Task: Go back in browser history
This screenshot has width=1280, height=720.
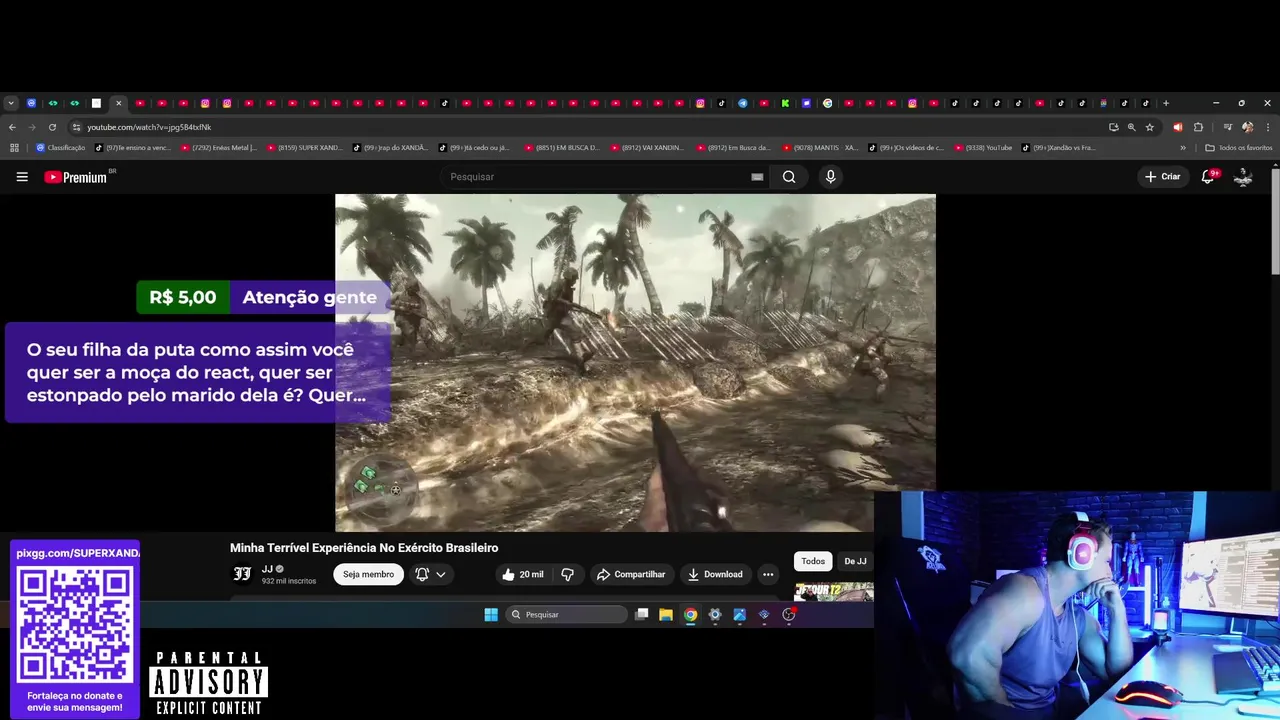Action: point(12,127)
